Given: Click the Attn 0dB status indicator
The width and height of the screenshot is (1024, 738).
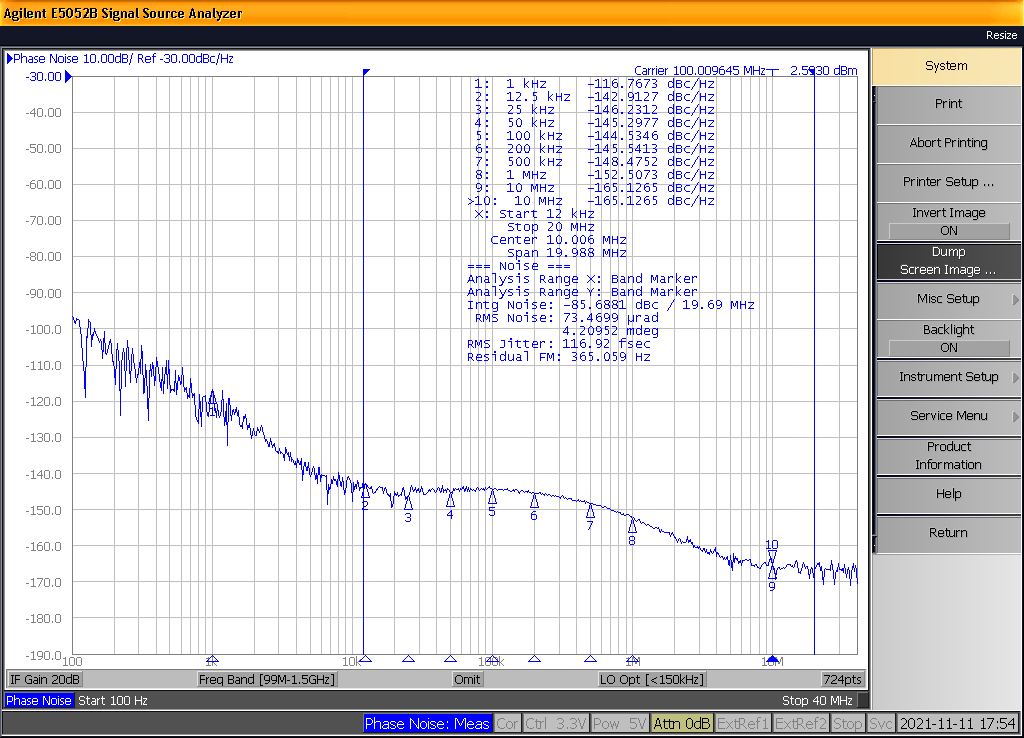Looking at the screenshot, I should (682, 724).
